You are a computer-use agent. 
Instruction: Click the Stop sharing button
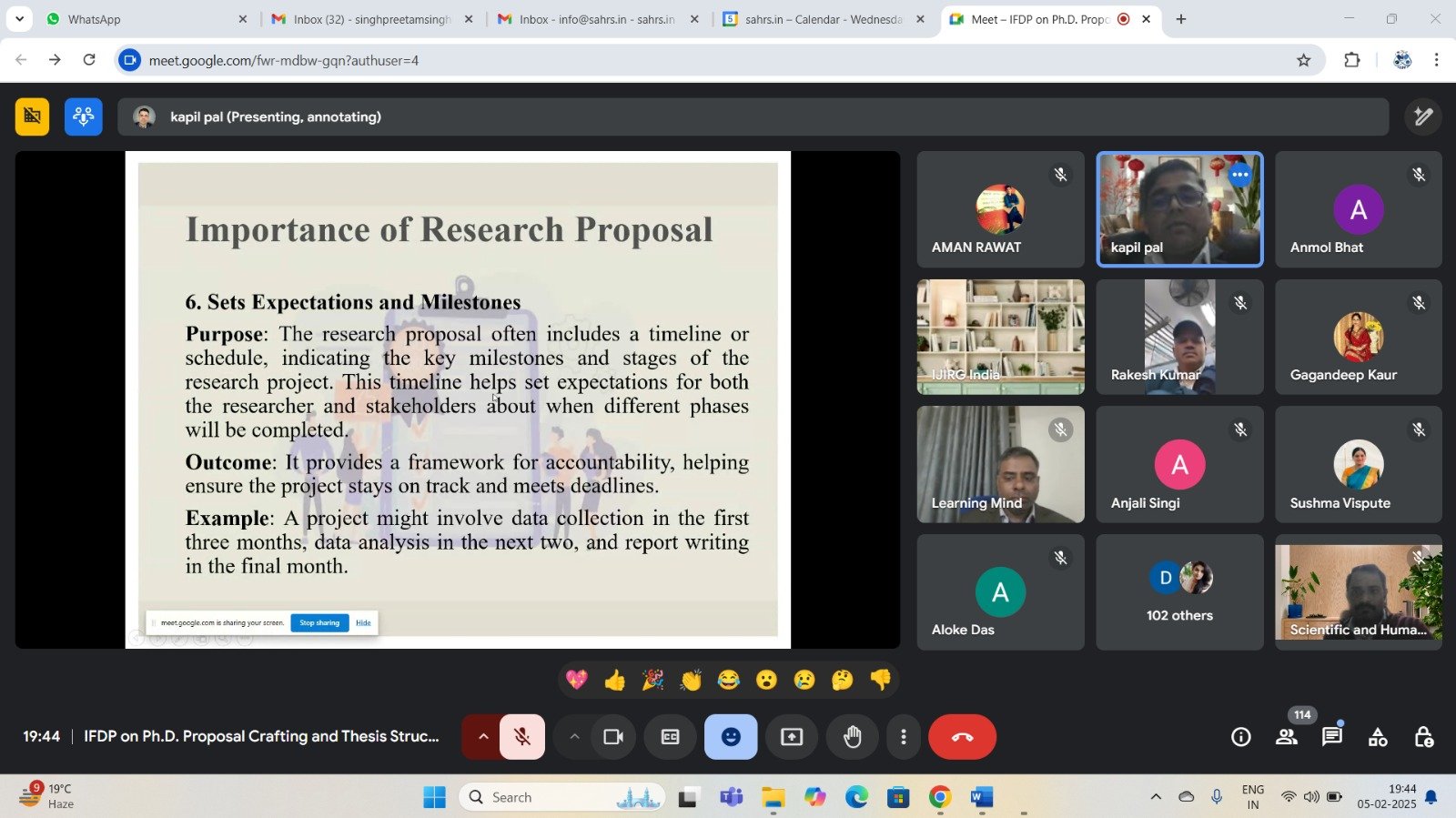(319, 623)
